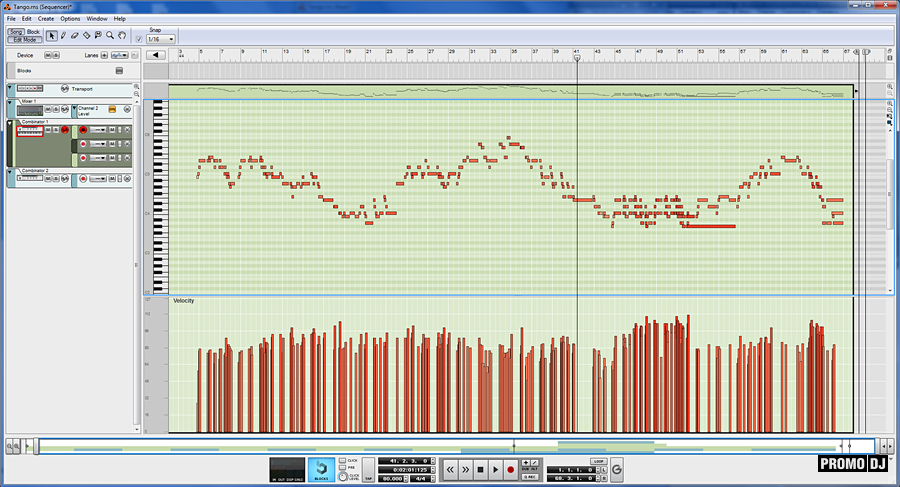The image size is (900, 487).
Task: Delete Combinator 1 first note lane
Action: [127, 130]
